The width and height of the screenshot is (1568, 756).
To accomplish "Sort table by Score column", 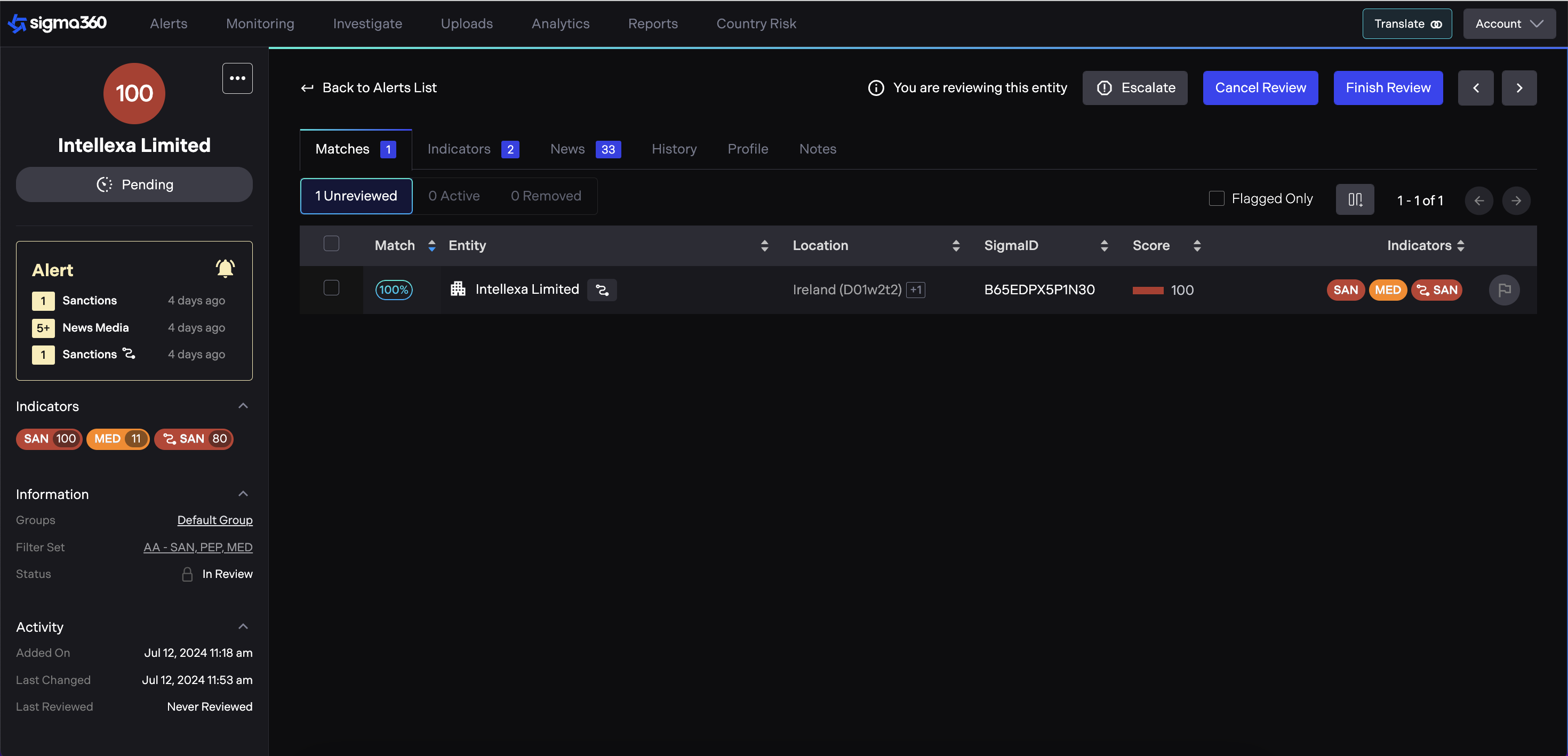I will point(1196,245).
